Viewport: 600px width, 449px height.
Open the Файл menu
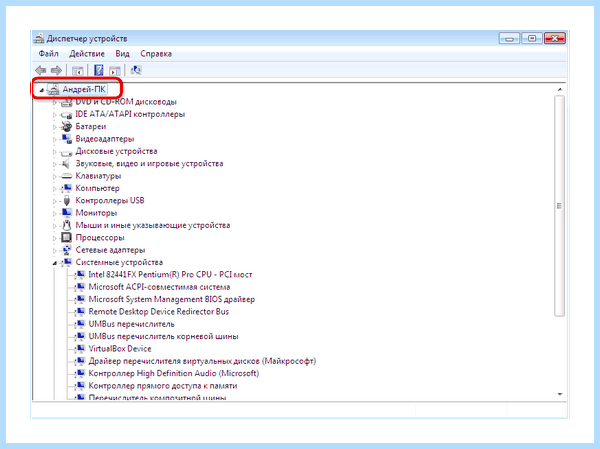click(49, 54)
